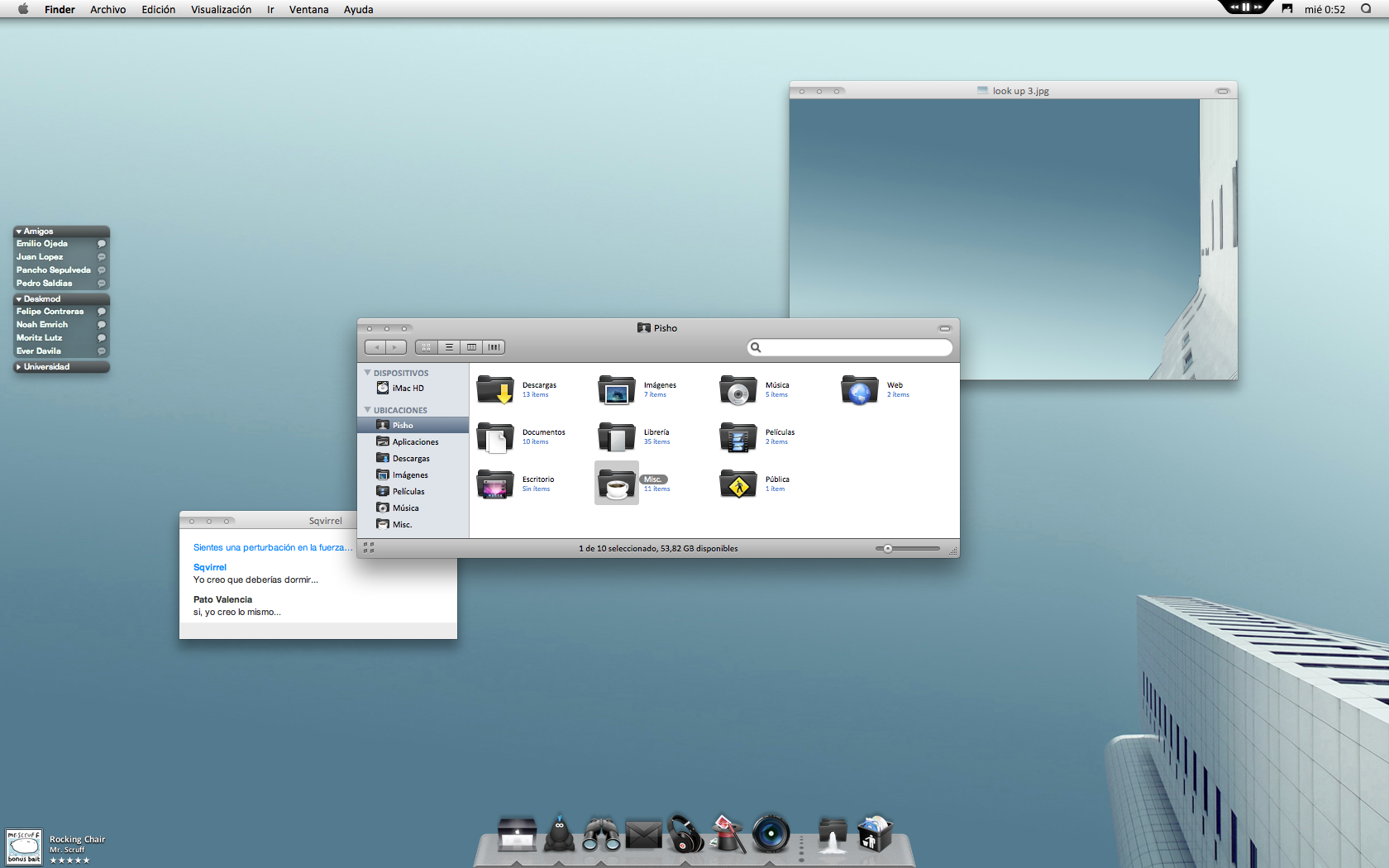Viewport: 1389px width, 868px height.
Task: Select iMac HD in the Finder sidebar
Action: coord(413,388)
